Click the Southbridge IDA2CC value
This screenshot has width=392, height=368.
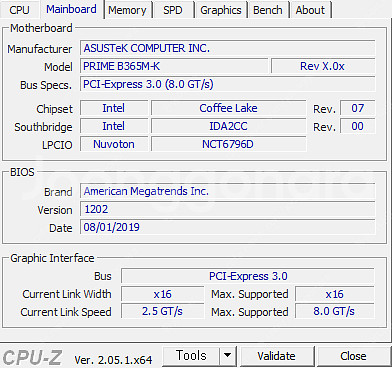pos(228,126)
